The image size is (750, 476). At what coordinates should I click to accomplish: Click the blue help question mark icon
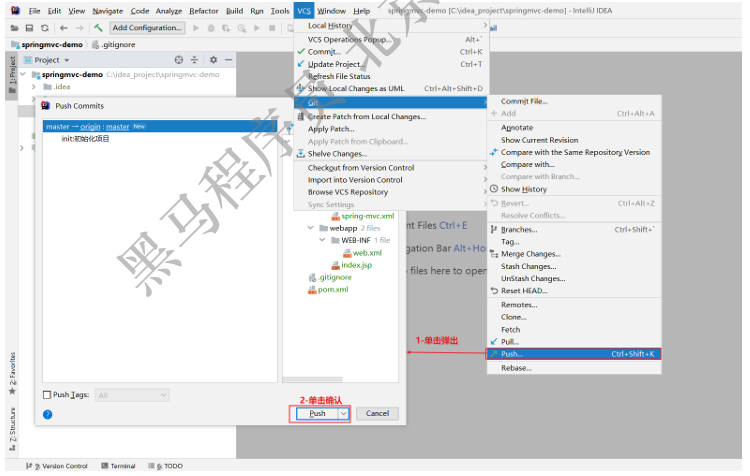[47, 414]
